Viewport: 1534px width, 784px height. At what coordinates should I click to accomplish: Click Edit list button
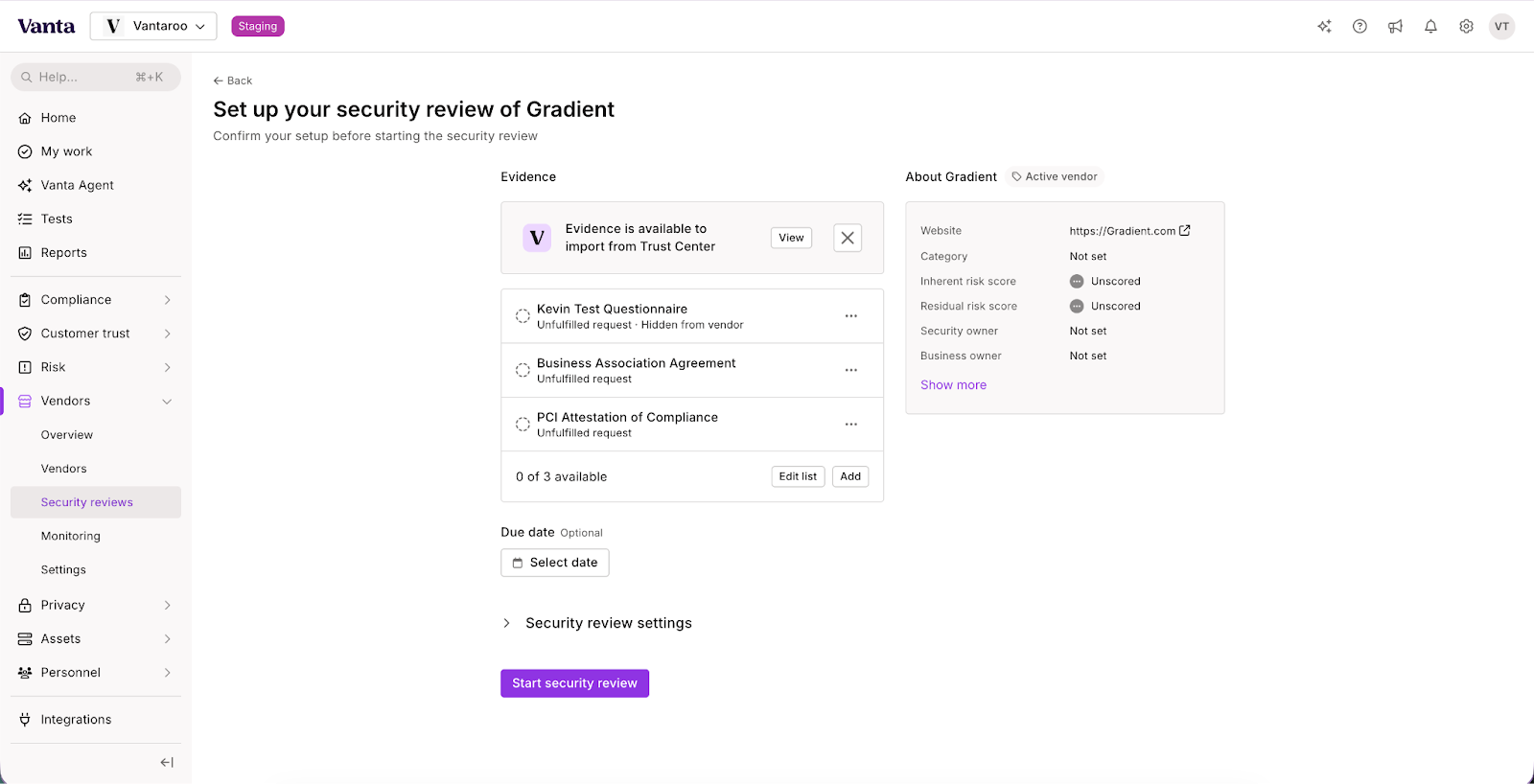coord(798,476)
